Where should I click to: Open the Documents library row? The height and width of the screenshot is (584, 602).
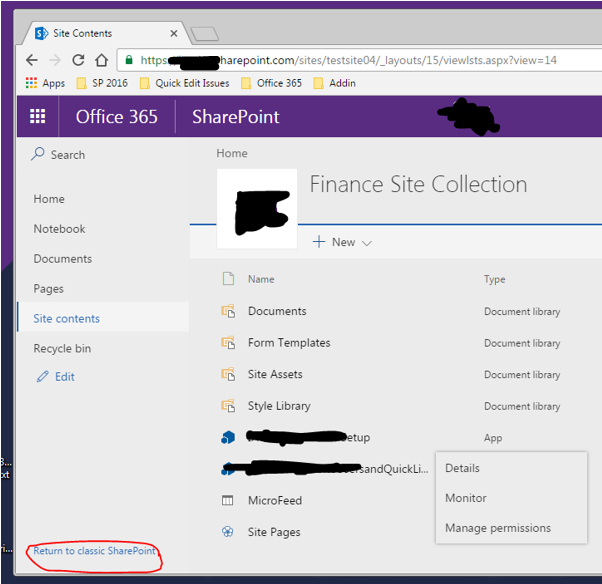pyautogui.click(x=277, y=311)
